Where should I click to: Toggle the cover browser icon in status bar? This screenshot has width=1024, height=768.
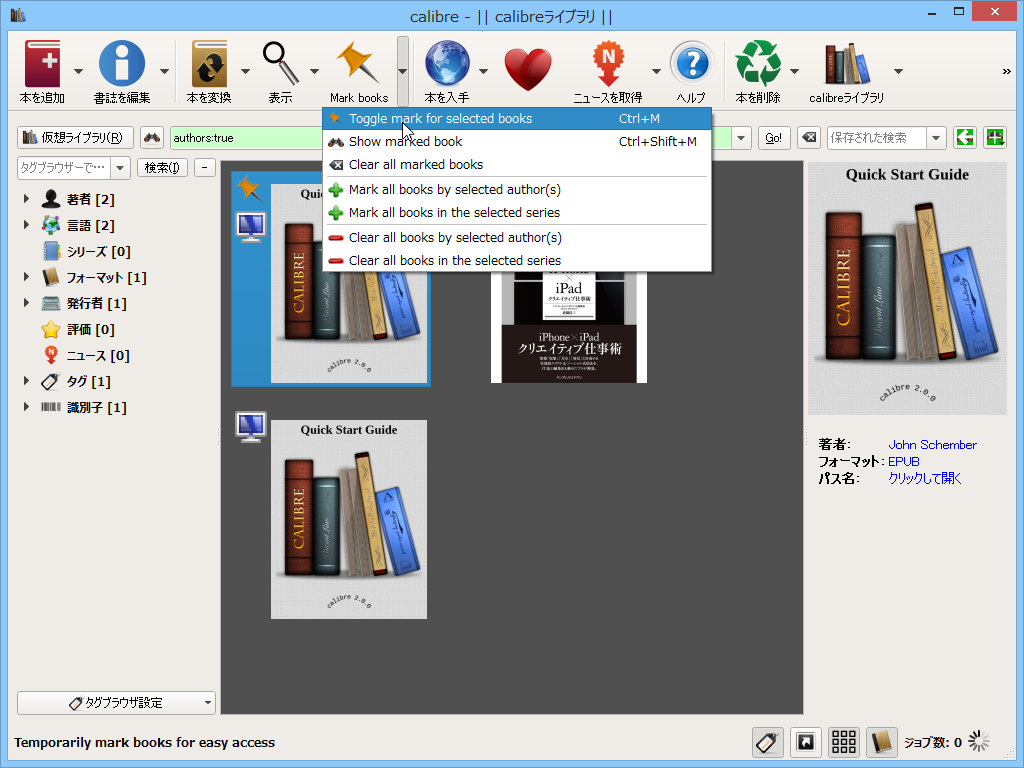[806, 743]
